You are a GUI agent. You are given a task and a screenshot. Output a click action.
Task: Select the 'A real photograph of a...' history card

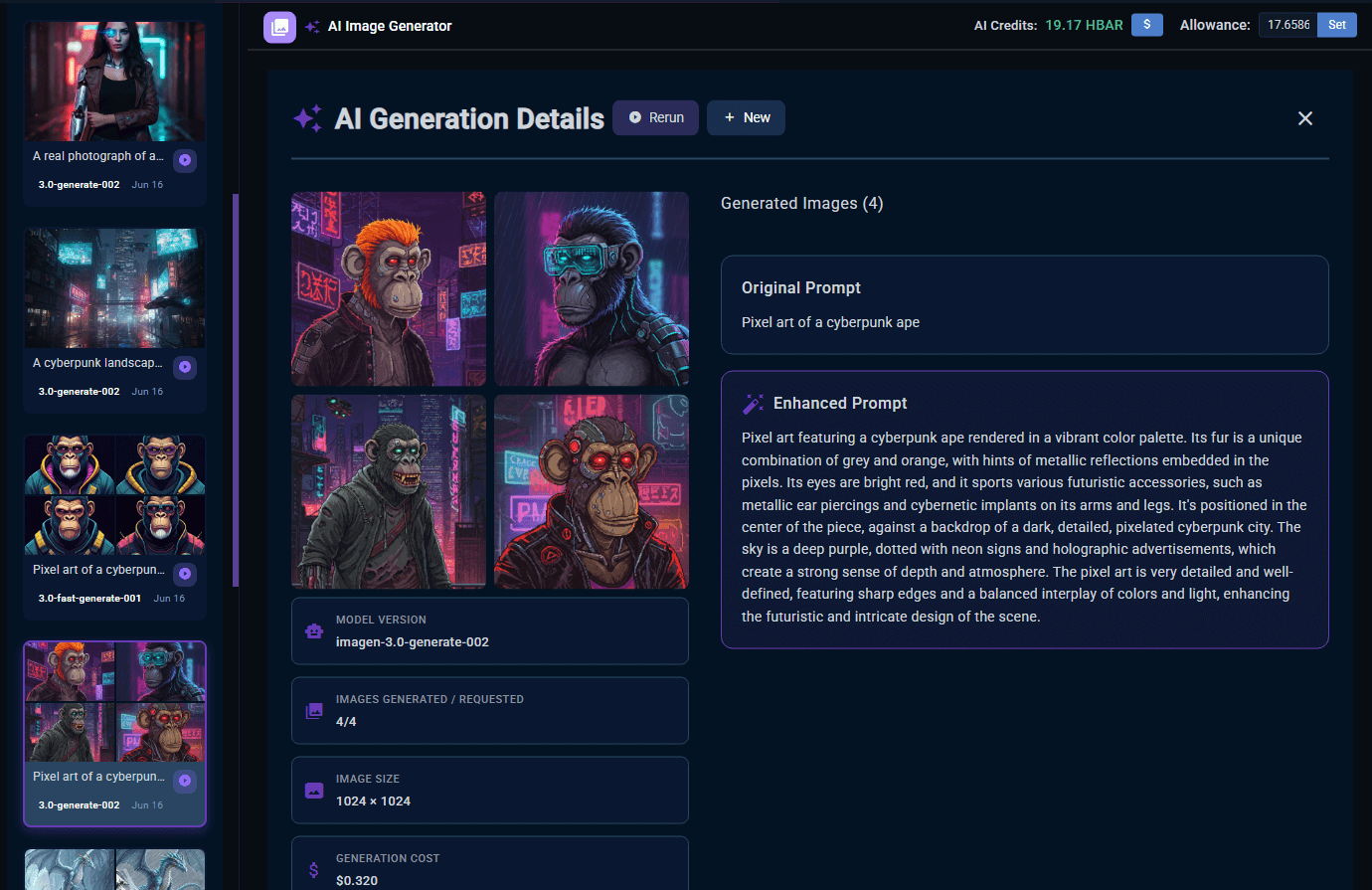114,113
